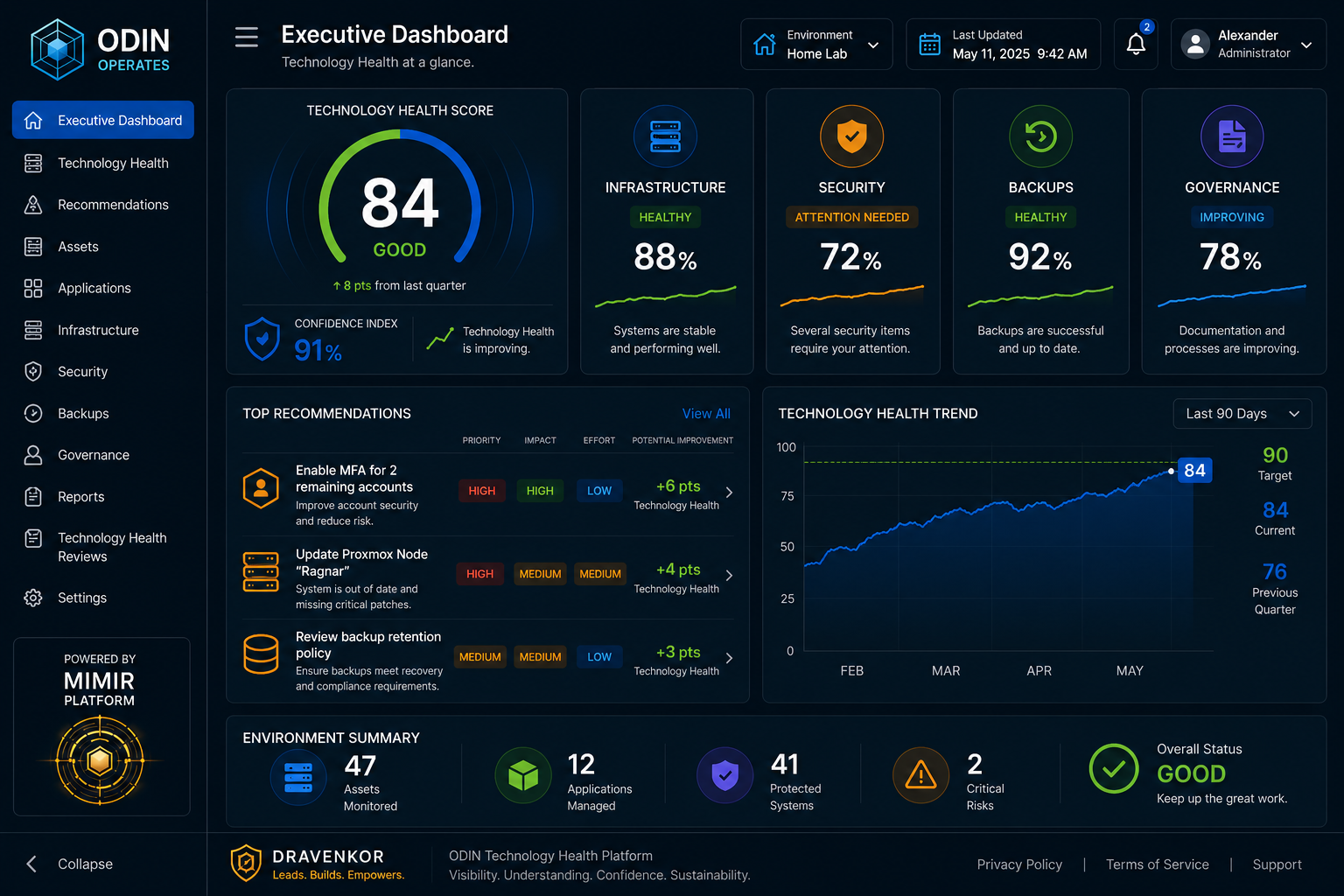Viewport: 1344px width, 896px height.
Task: Open the Support link
Action: click(x=1277, y=864)
